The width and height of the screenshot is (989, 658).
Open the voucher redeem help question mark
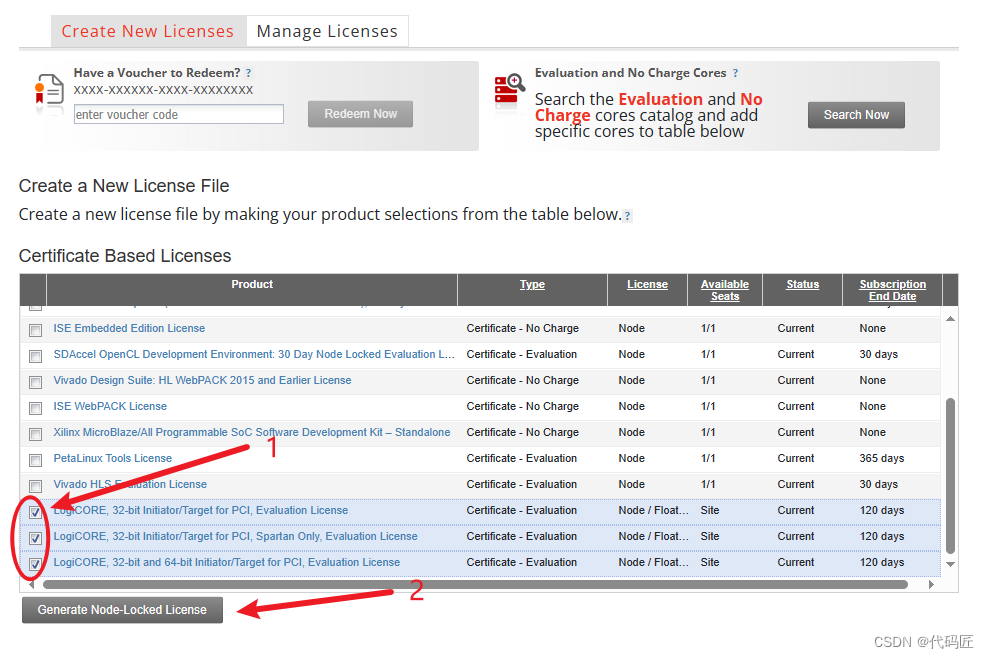click(x=249, y=73)
